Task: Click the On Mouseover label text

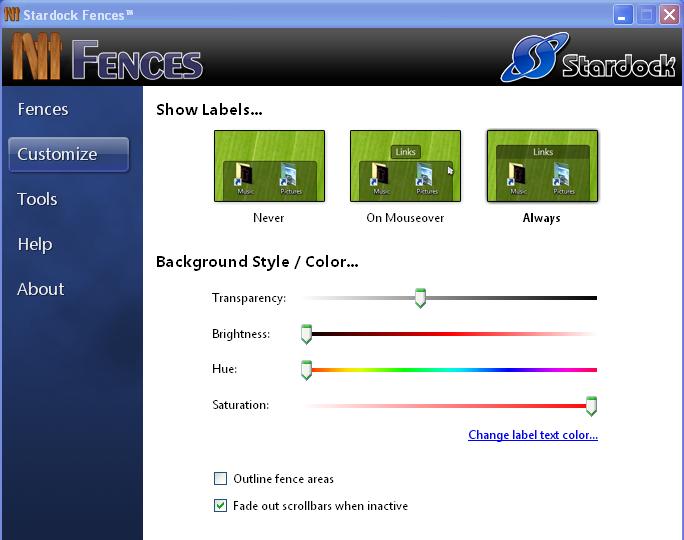Action: tap(405, 218)
